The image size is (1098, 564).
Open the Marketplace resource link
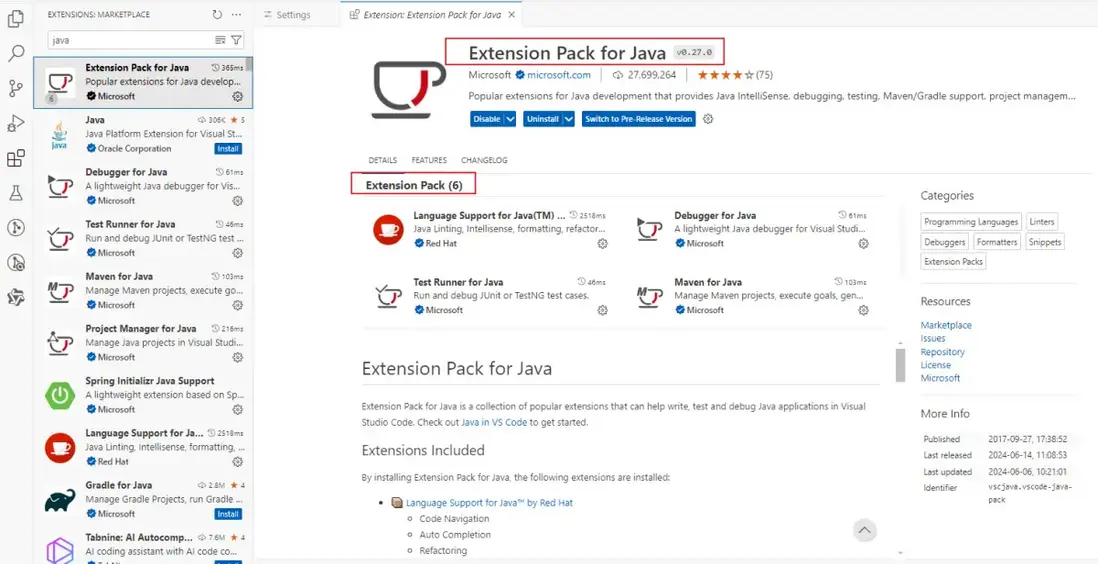(x=946, y=325)
